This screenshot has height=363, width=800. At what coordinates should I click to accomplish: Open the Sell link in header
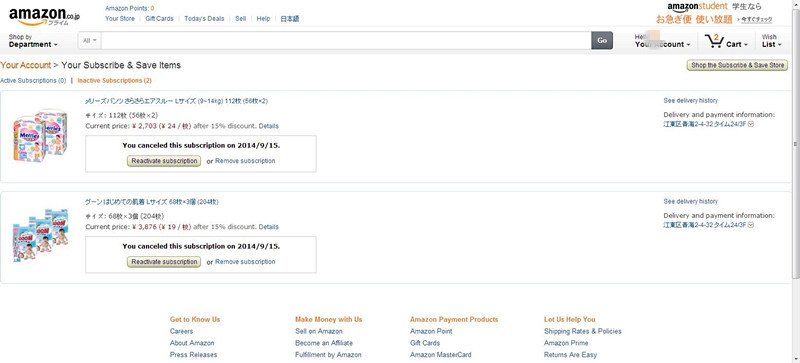tap(240, 18)
